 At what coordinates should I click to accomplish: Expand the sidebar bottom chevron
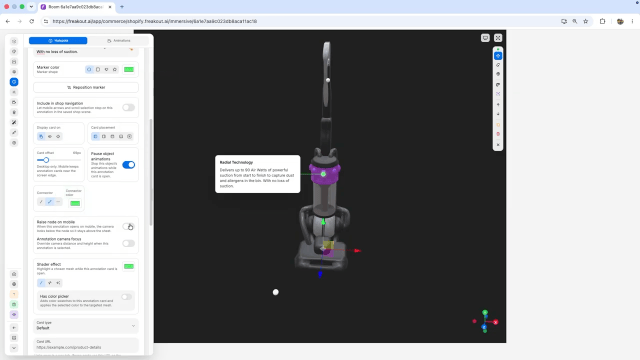14,348
